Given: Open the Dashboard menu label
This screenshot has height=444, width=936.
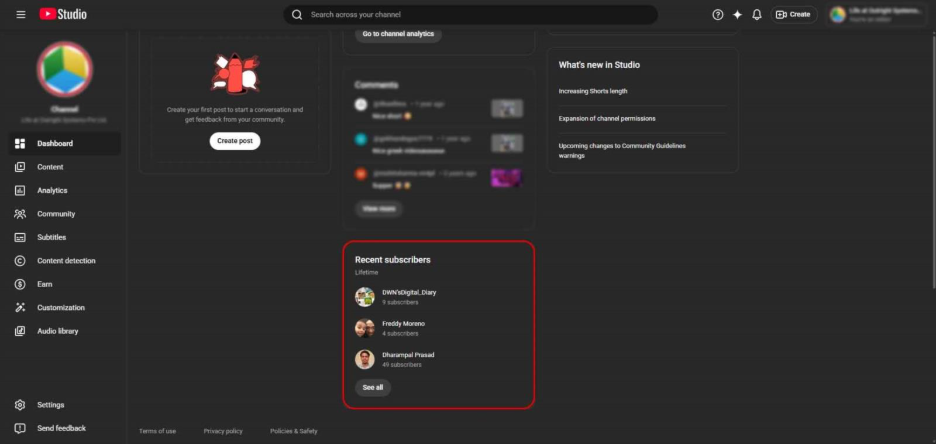Looking at the screenshot, I should click(55, 143).
